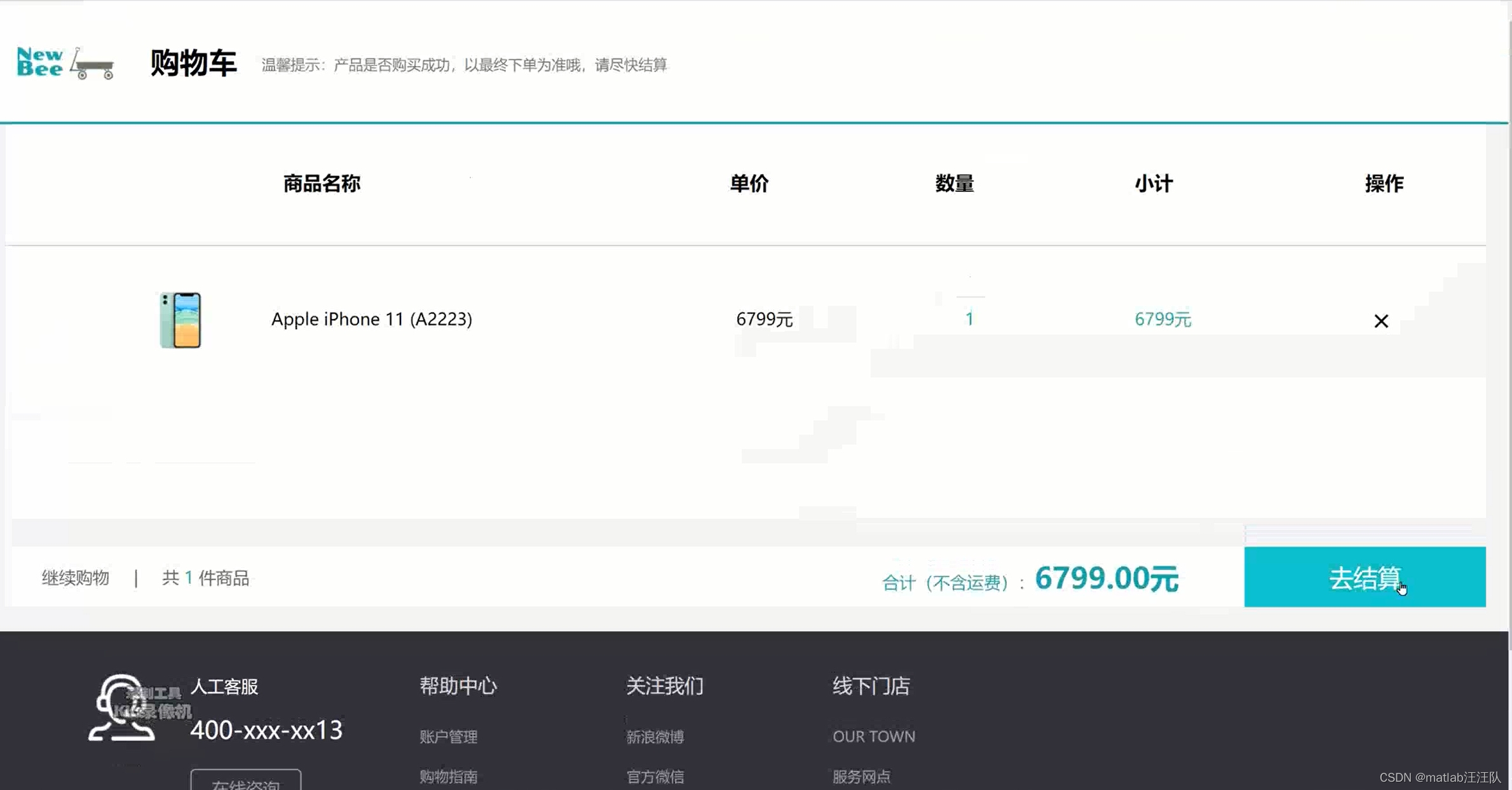Open 账户管理 in the footer
This screenshot has width=1512, height=790.
point(448,737)
